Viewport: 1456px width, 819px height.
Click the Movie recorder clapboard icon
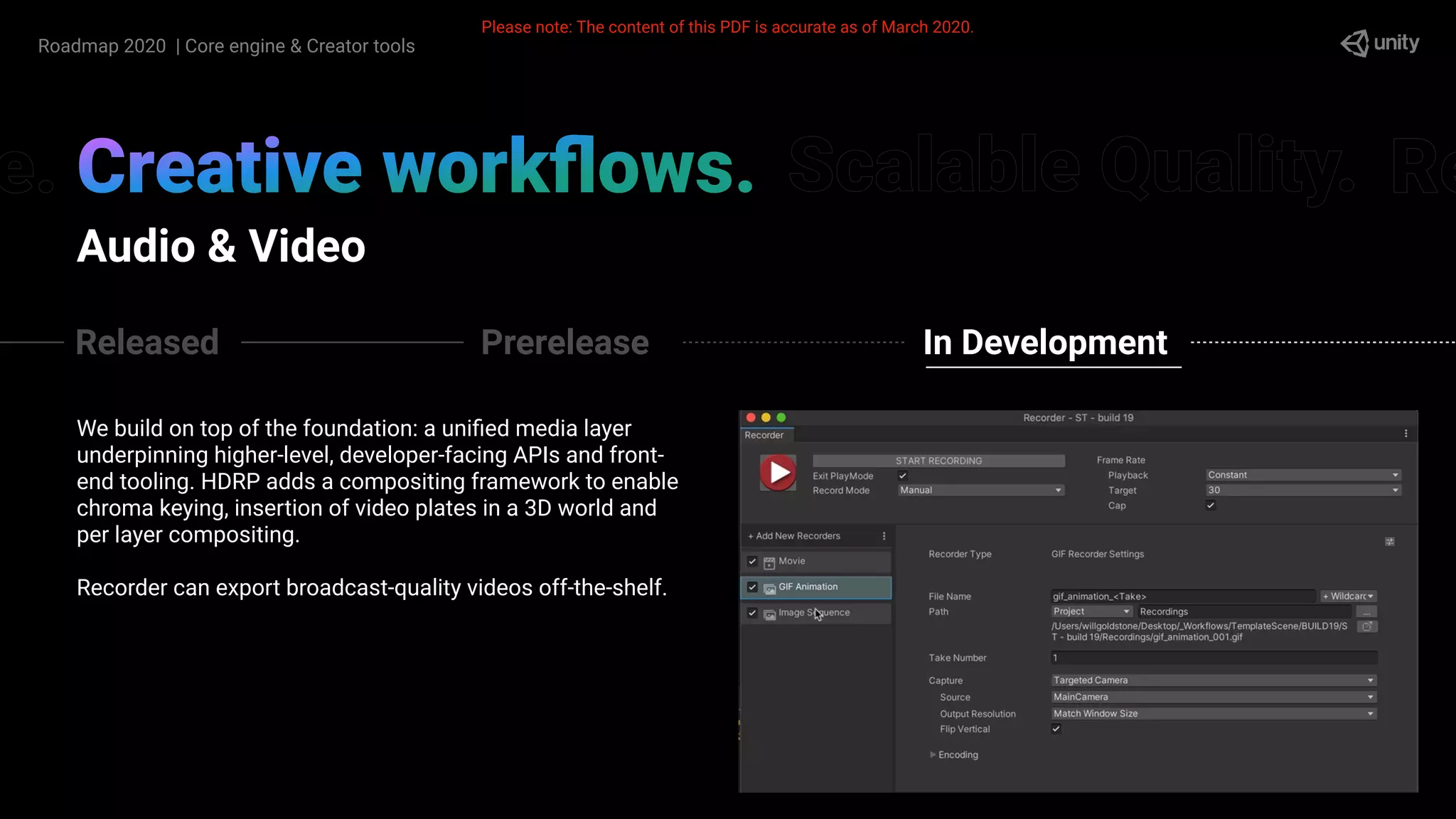[x=769, y=563]
